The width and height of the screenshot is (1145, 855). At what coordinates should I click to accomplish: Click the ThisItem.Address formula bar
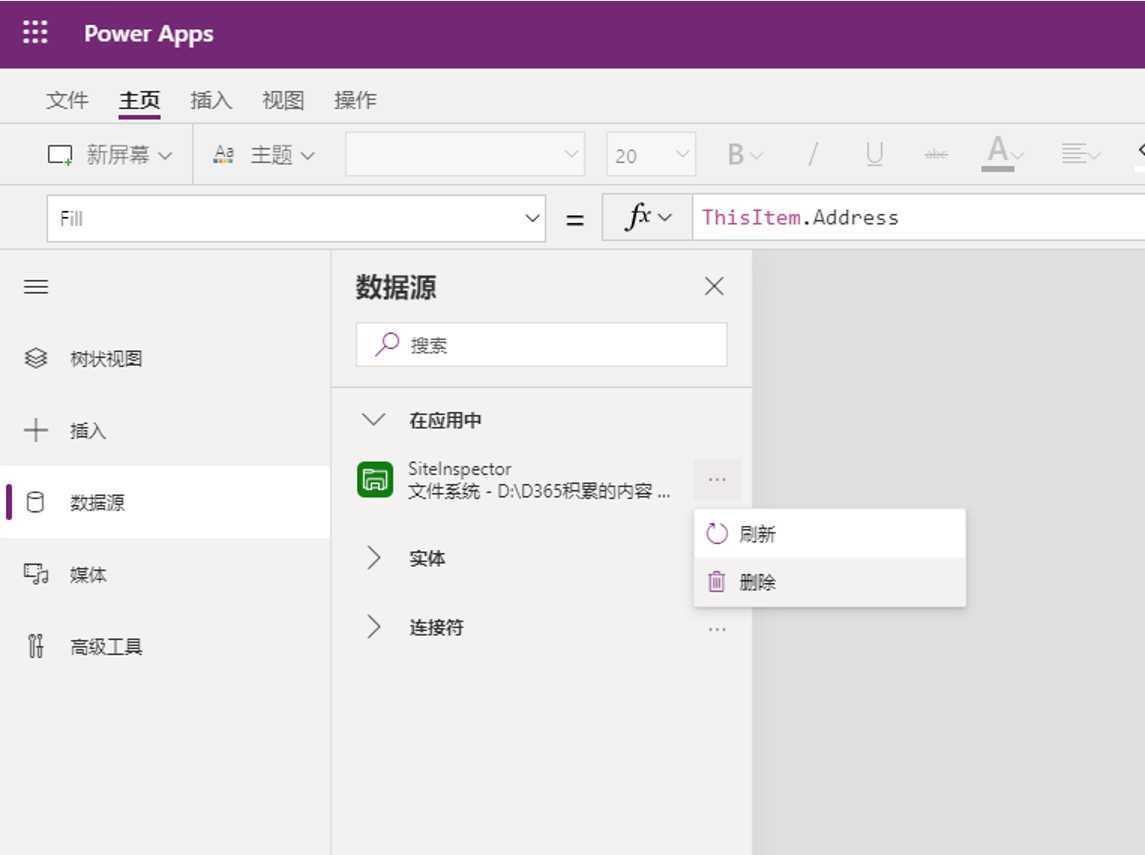point(919,218)
